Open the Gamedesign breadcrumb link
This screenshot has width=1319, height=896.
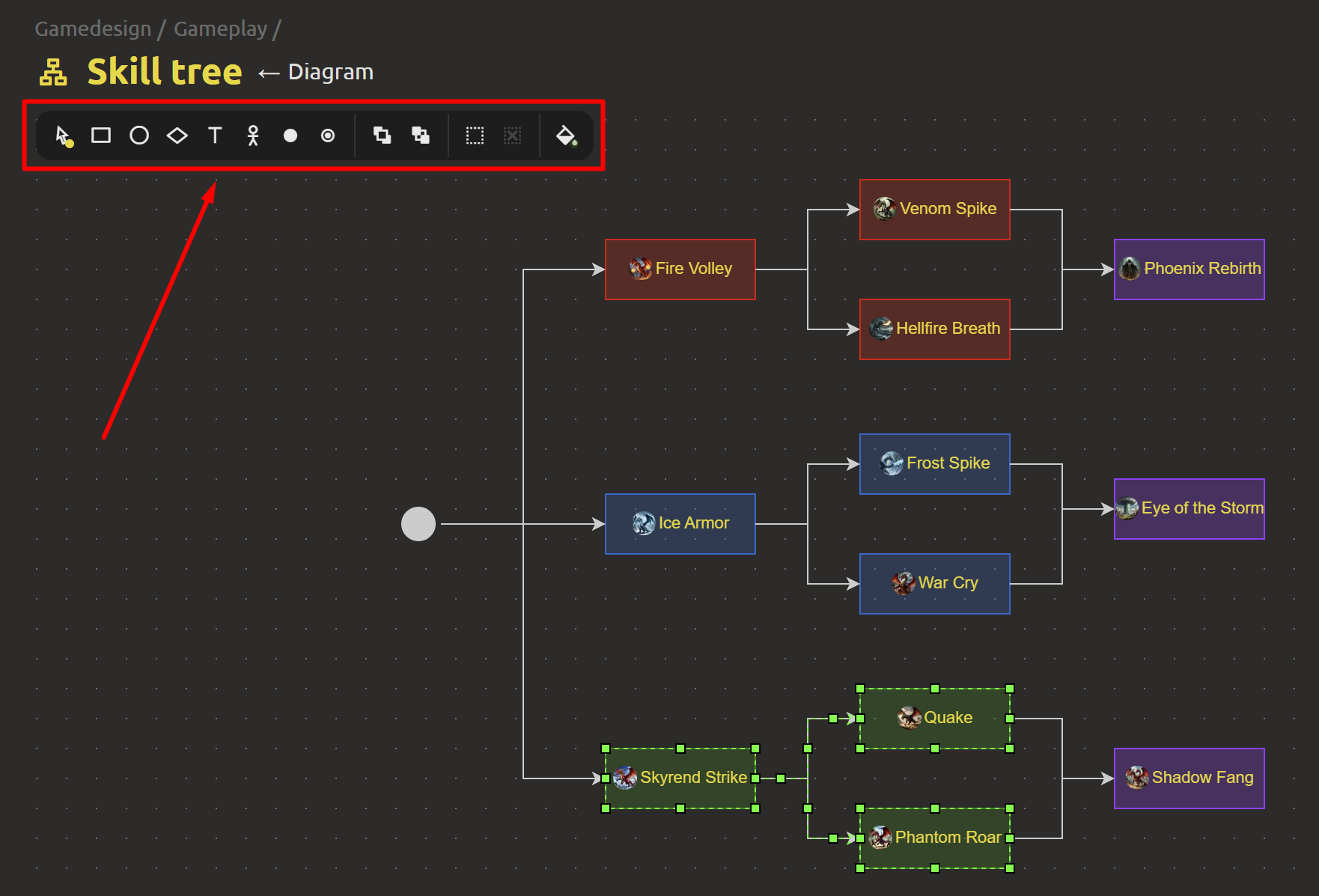(x=93, y=29)
